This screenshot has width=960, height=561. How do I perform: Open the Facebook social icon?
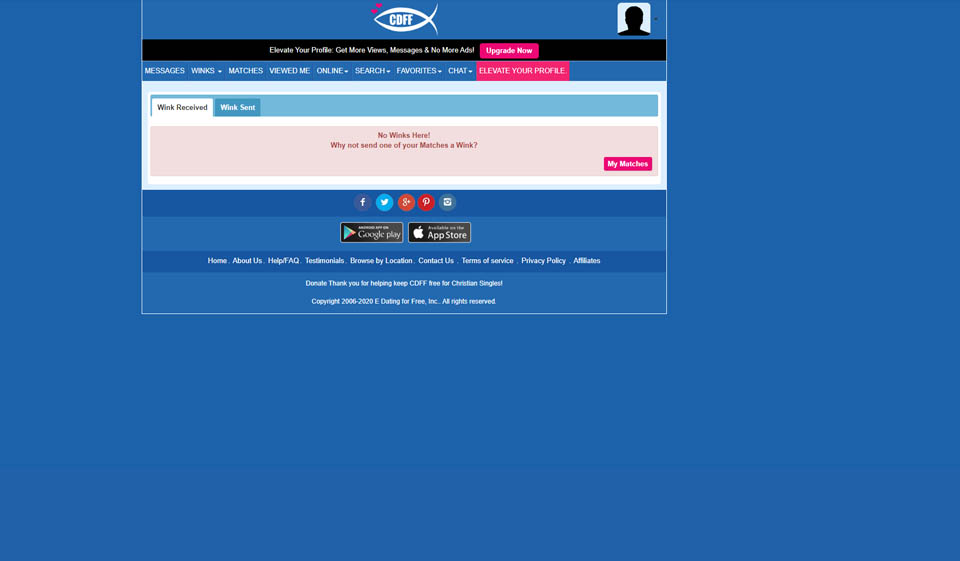pos(363,202)
